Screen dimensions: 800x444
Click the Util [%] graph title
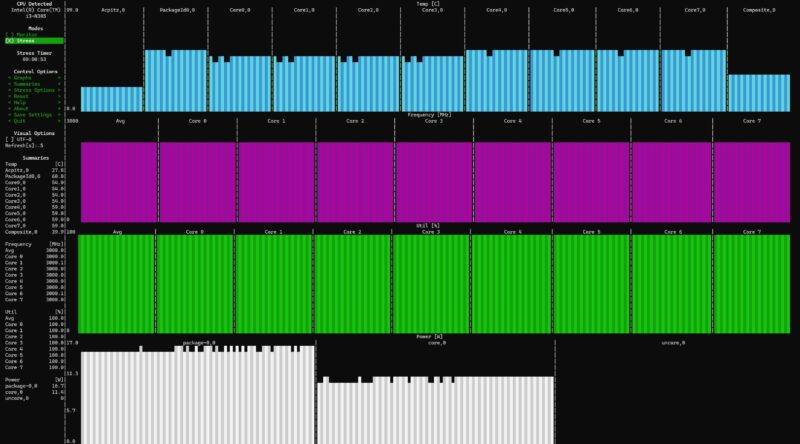(428, 226)
